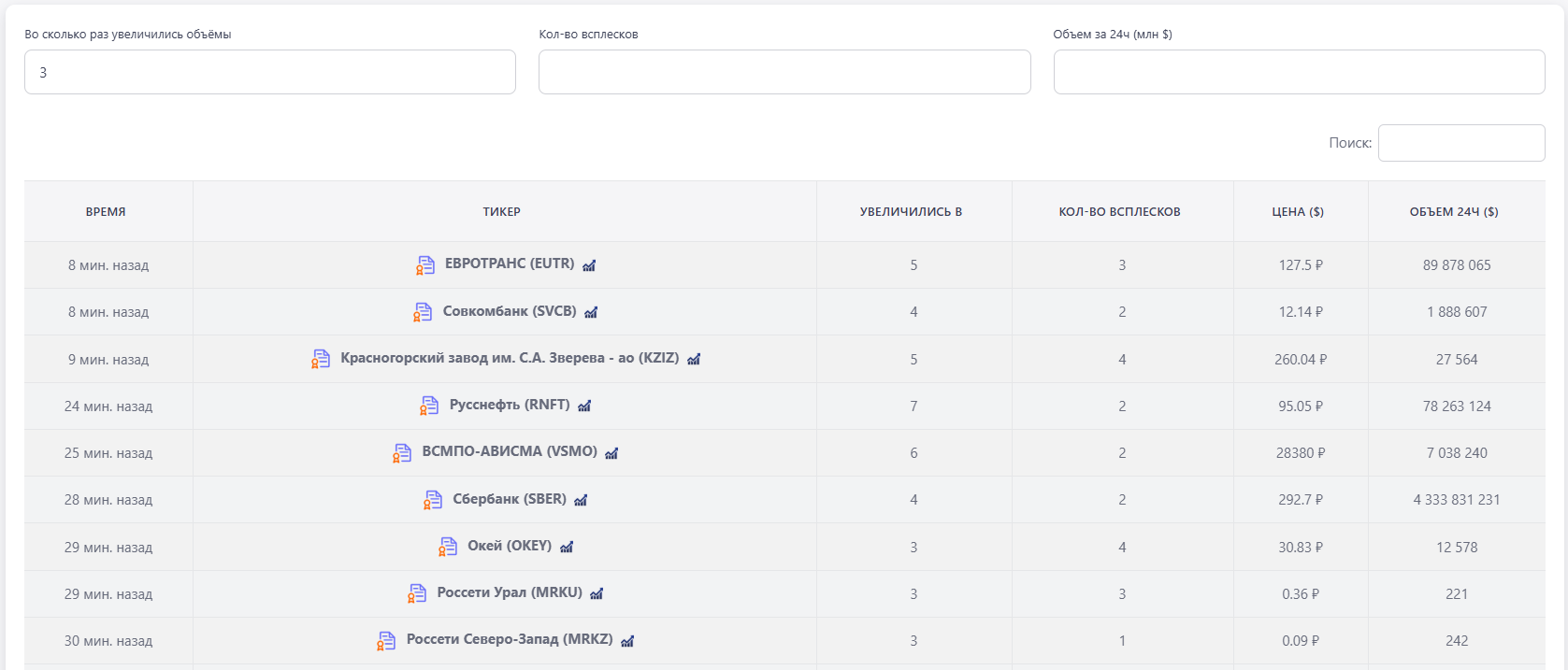Open the document icon beside Россети Урал (MRKU)
The height and width of the screenshot is (670, 1568).
(x=417, y=593)
